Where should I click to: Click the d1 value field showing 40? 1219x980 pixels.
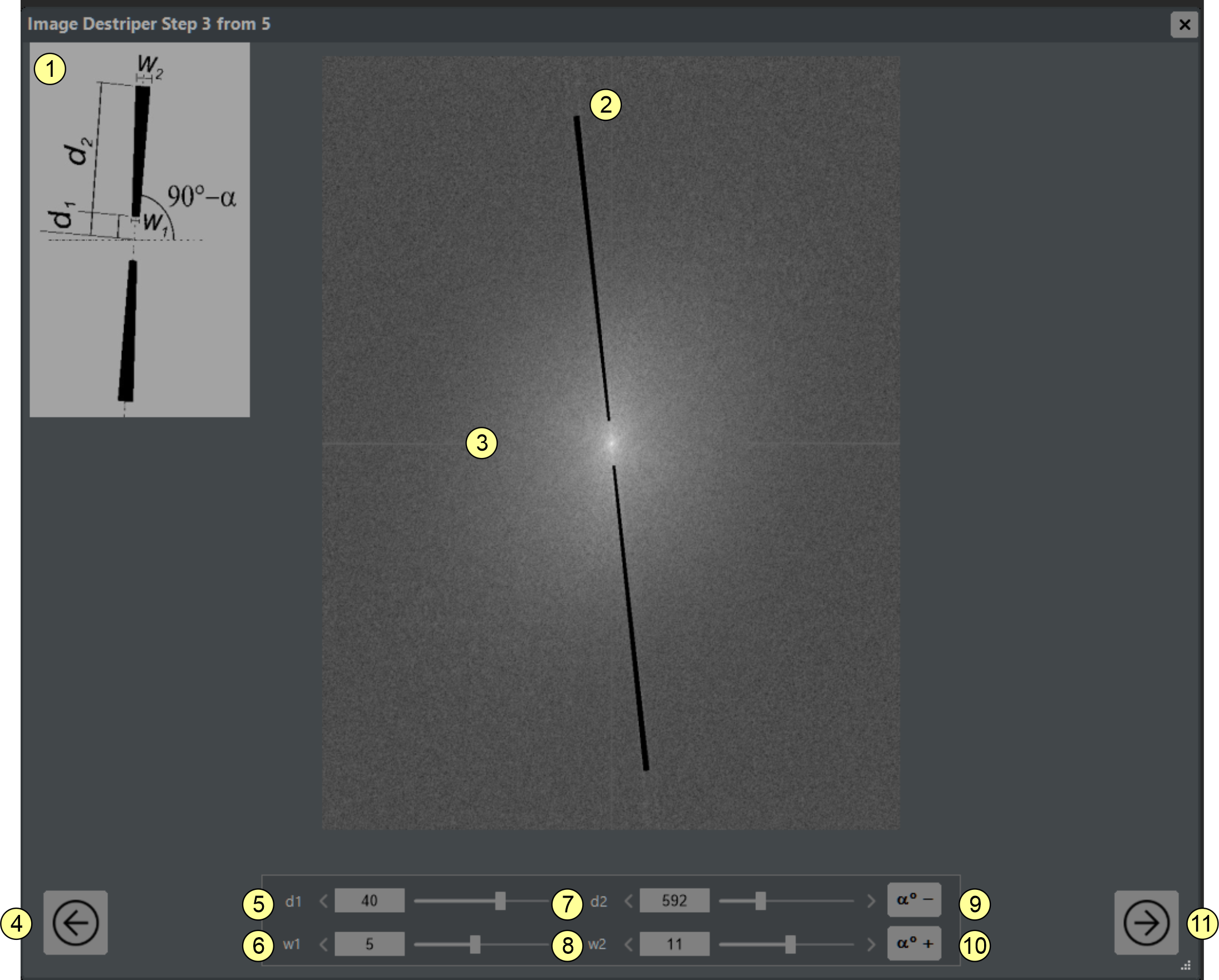369,900
